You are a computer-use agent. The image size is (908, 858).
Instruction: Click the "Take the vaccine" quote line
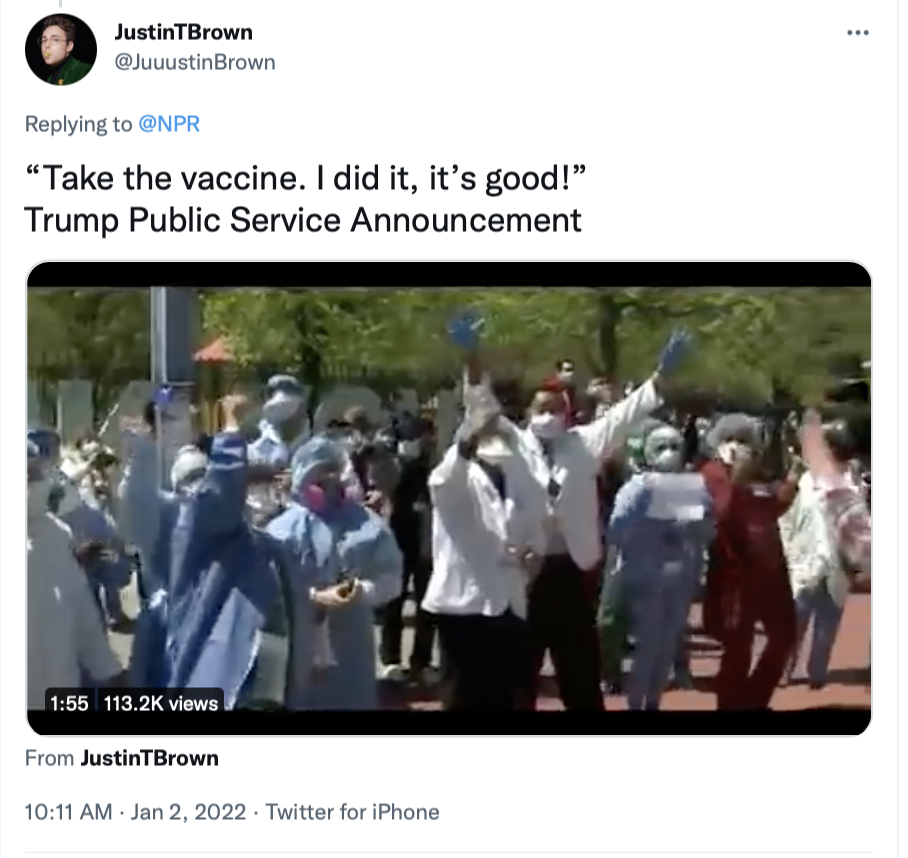(305, 178)
